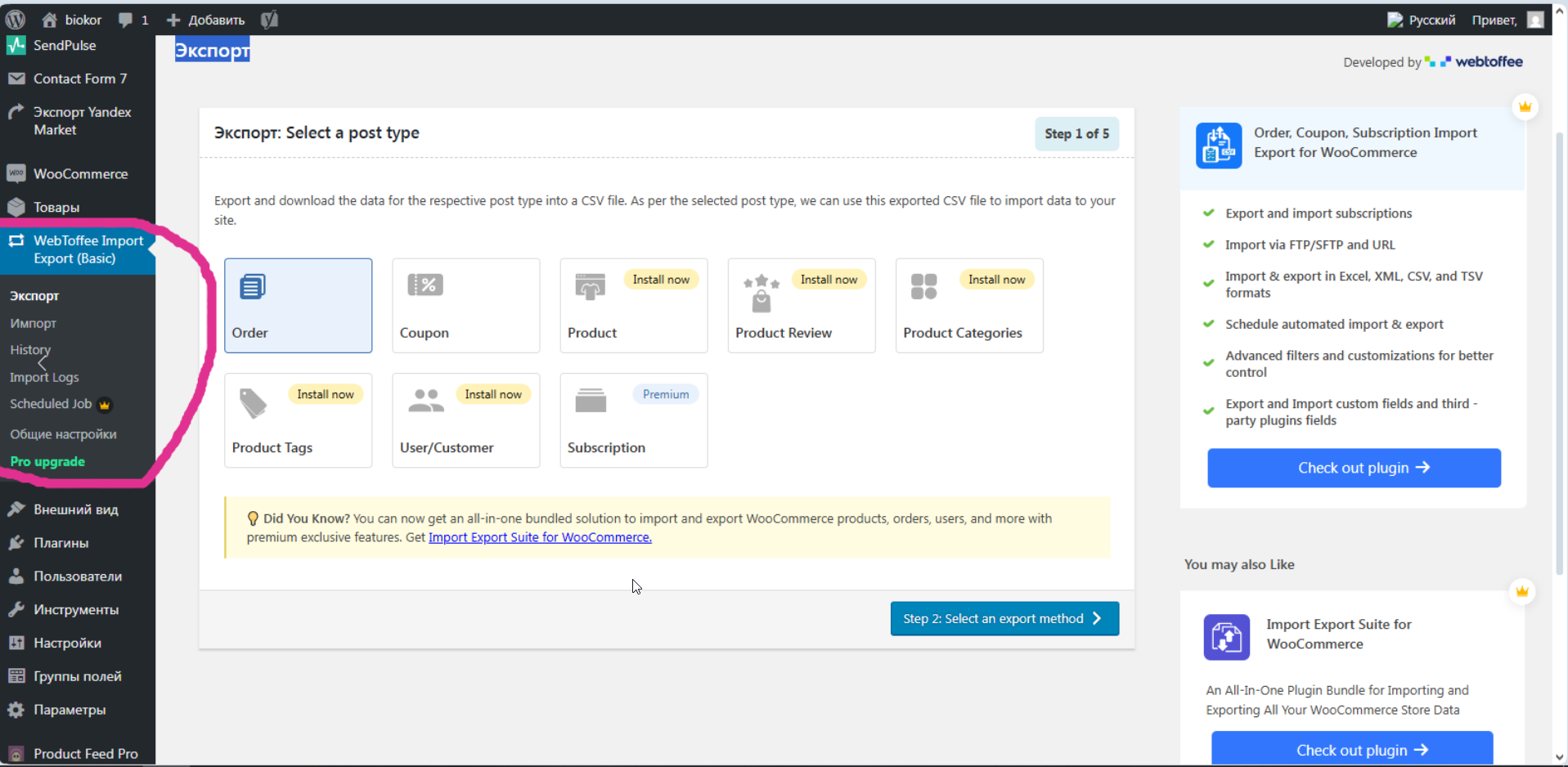Click the Step 1 of 5 indicator
Screen dimensions: 1568x767
click(x=1076, y=133)
